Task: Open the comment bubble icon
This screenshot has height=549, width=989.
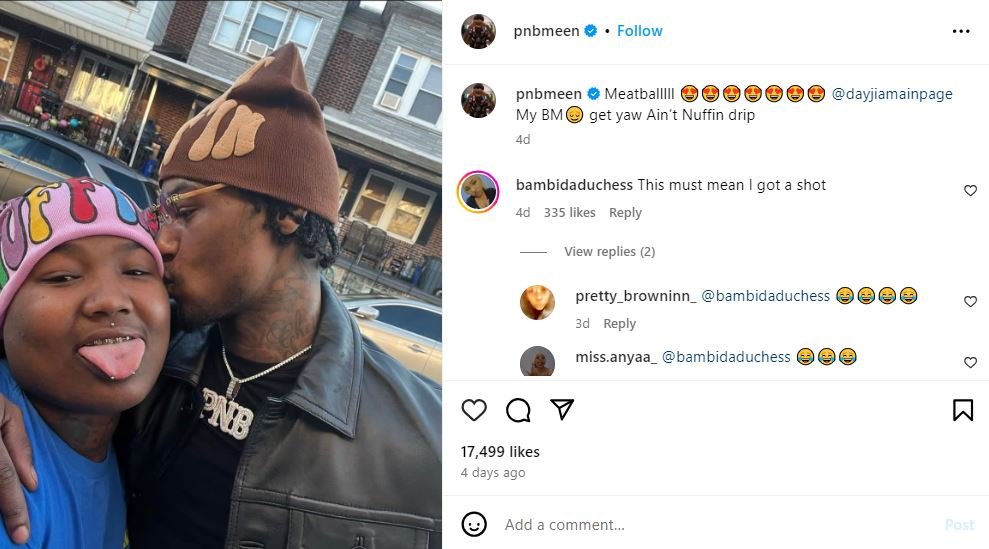Action: pos(518,410)
